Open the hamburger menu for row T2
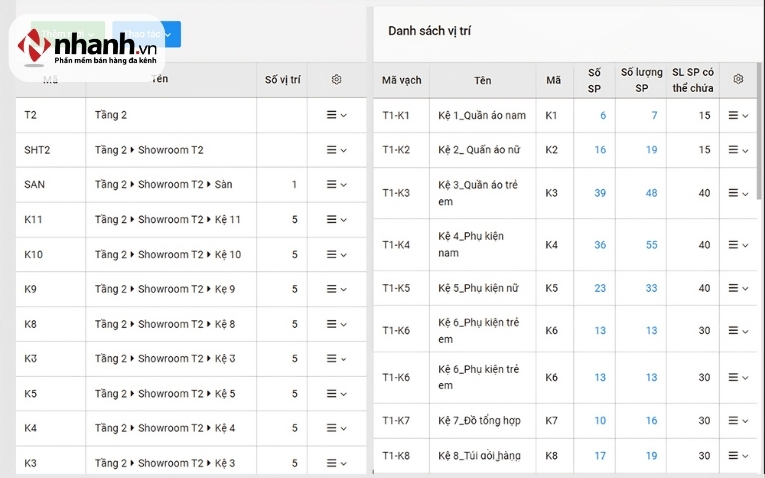The width and height of the screenshot is (765, 478). (336, 115)
